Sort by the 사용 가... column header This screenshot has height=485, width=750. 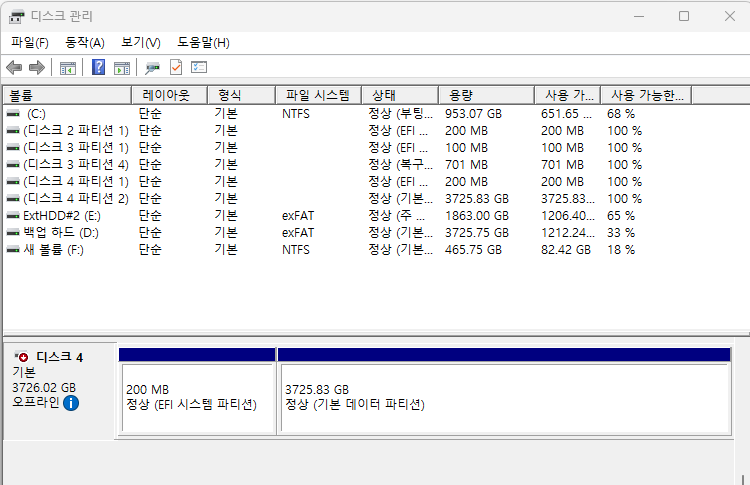568,95
